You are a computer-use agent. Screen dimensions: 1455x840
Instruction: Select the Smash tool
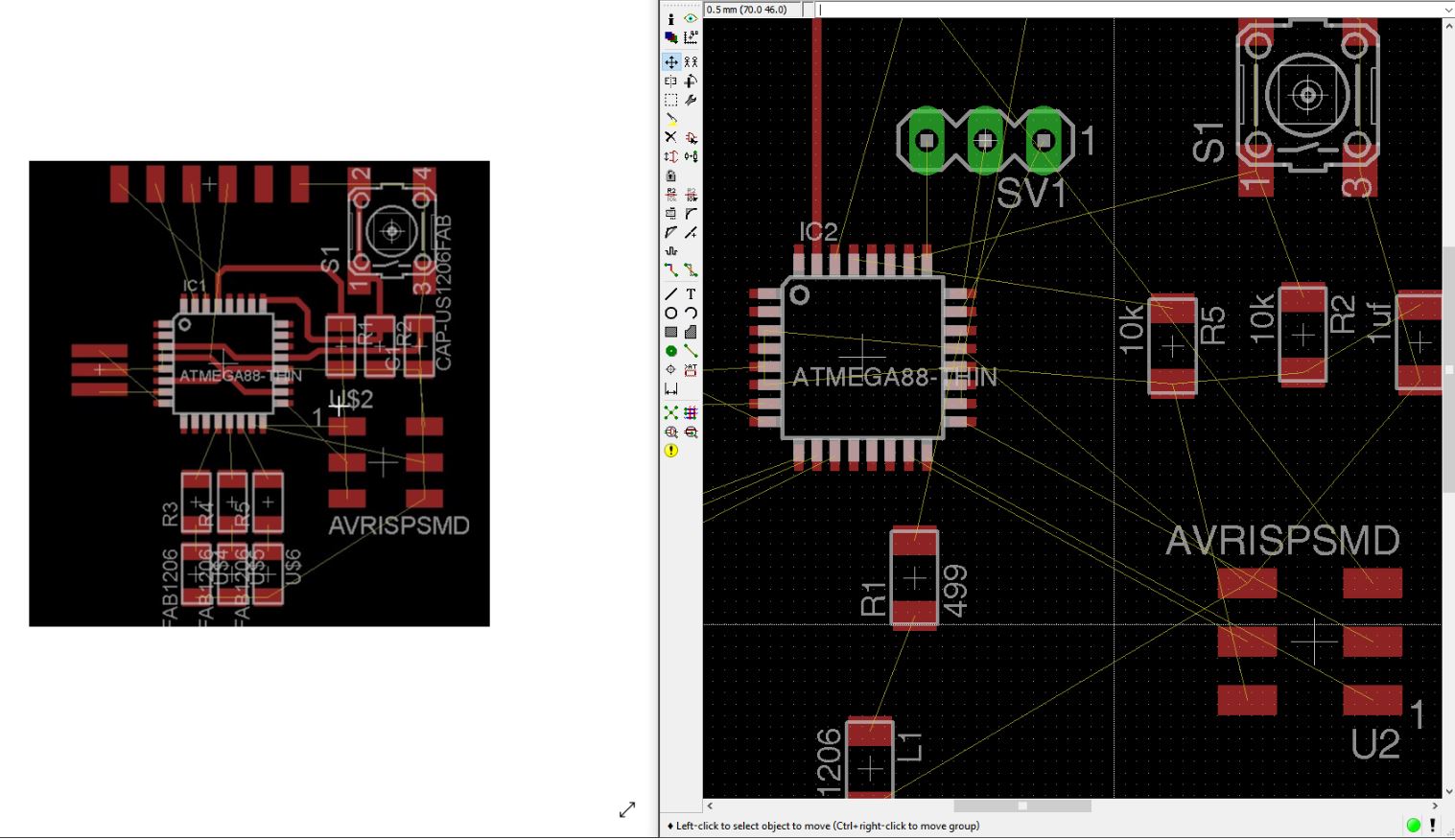tap(670, 213)
